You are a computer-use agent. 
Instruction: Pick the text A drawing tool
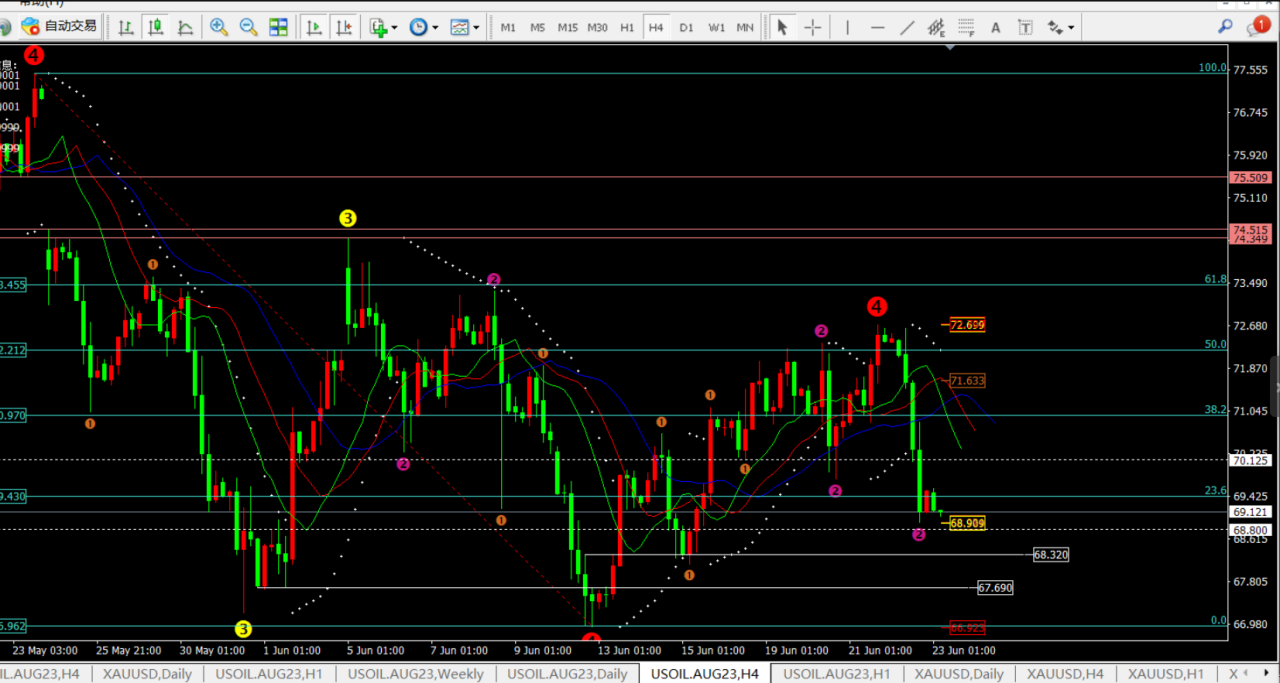click(996, 27)
